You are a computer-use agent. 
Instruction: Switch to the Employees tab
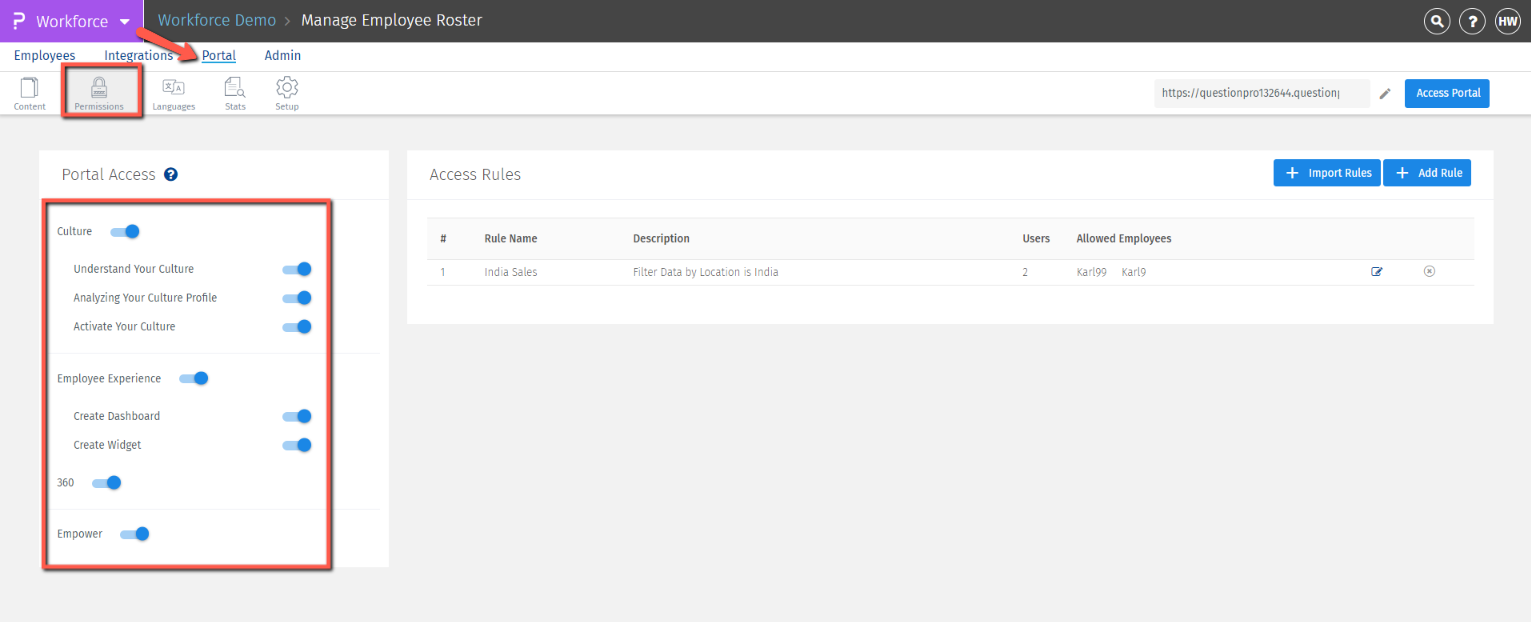pos(45,56)
